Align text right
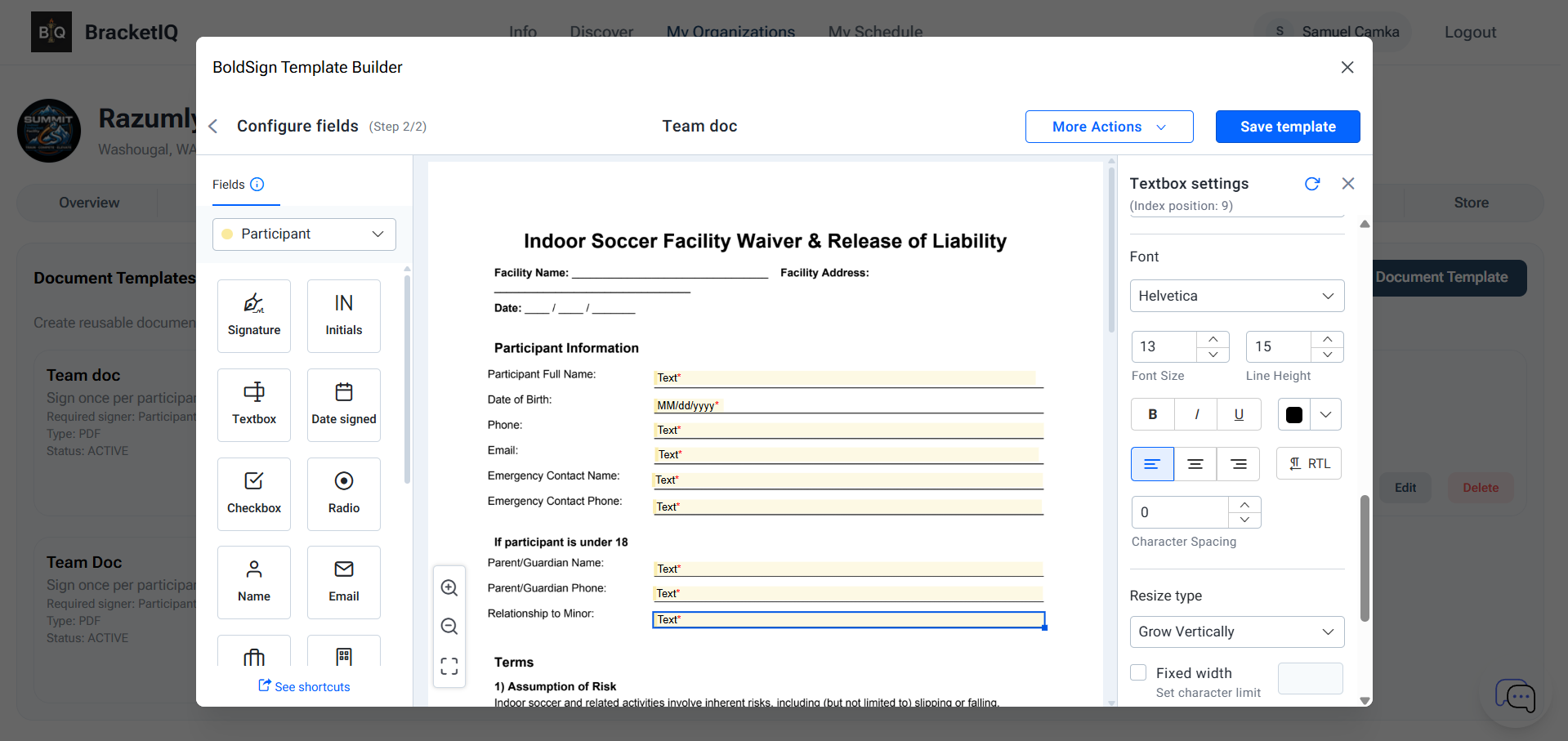 click(1239, 464)
